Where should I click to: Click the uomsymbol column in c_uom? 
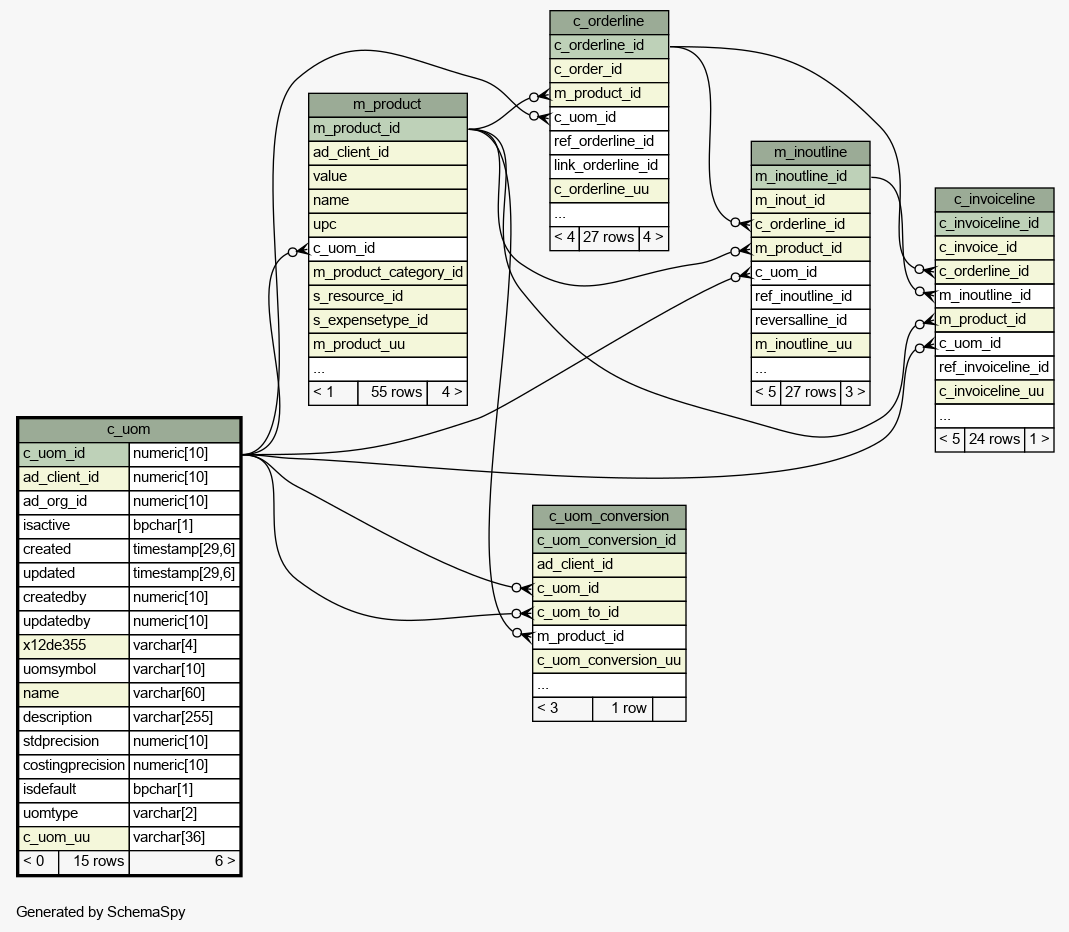click(x=74, y=670)
